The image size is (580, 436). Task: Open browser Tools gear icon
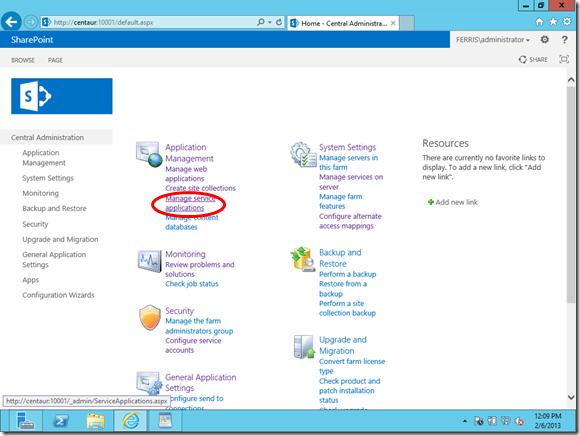point(567,22)
